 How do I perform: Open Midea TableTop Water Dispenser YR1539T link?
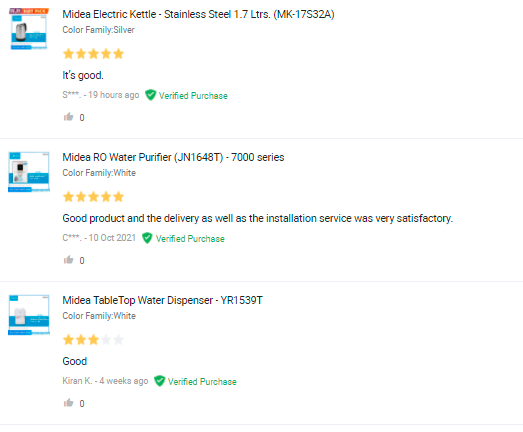(x=162, y=300)
